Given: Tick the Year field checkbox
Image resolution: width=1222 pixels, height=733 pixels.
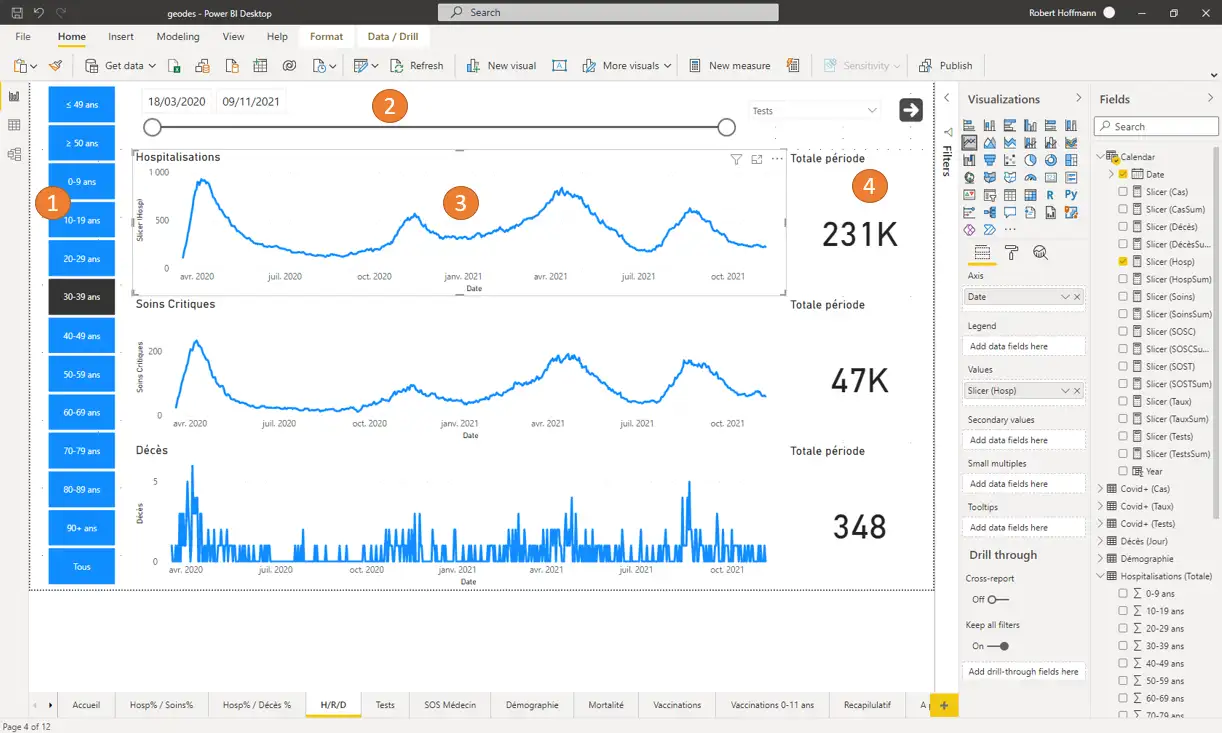Looking at the screenshot, I should (1123, 471).
